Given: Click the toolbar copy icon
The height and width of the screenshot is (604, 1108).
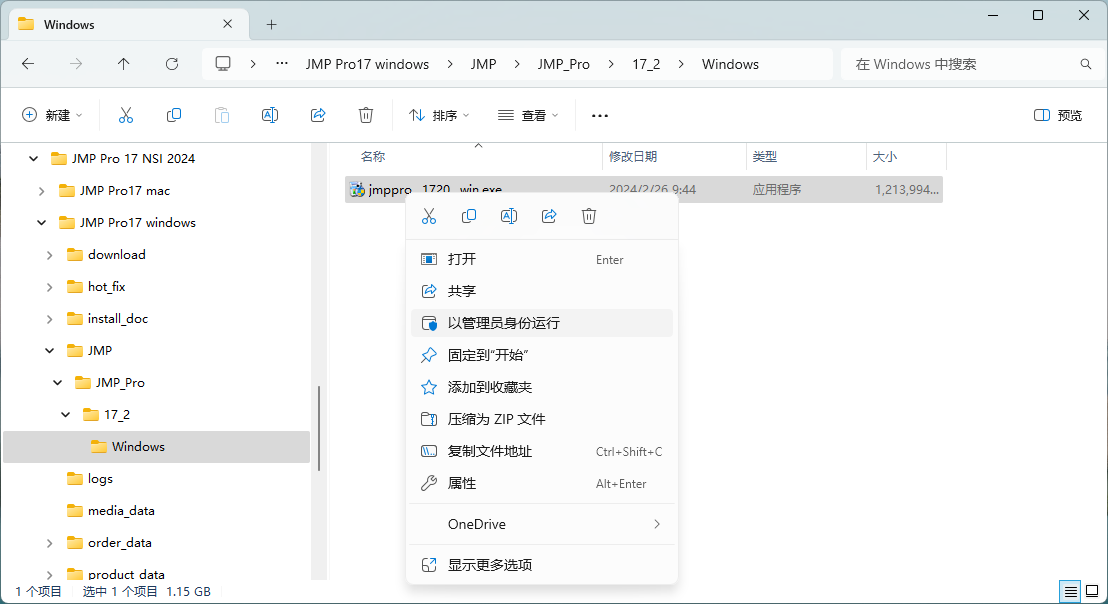Looking at the screenshot, I should 174,115.
